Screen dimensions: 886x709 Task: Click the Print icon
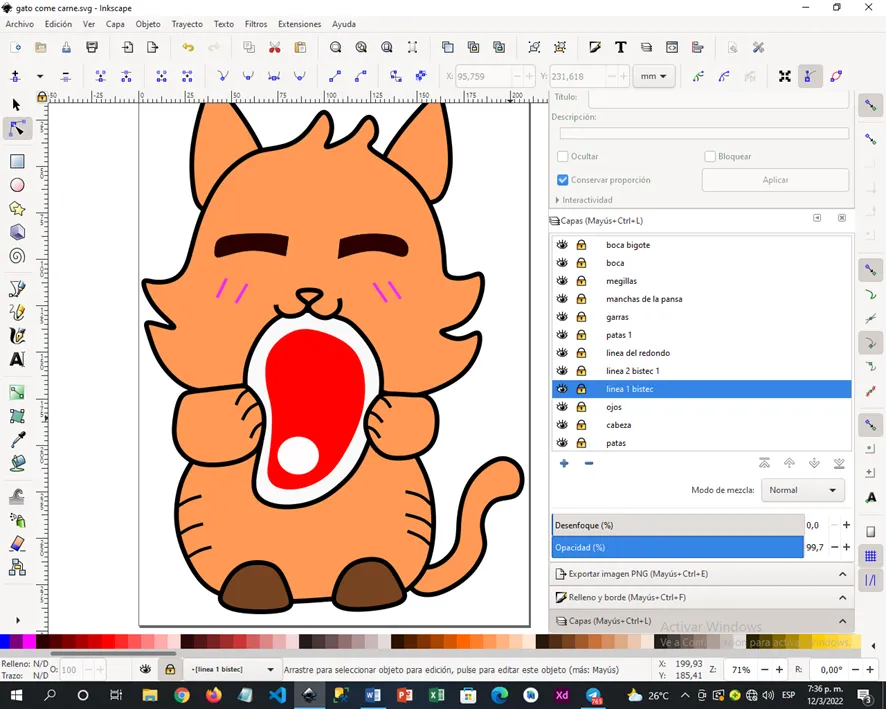92,47
